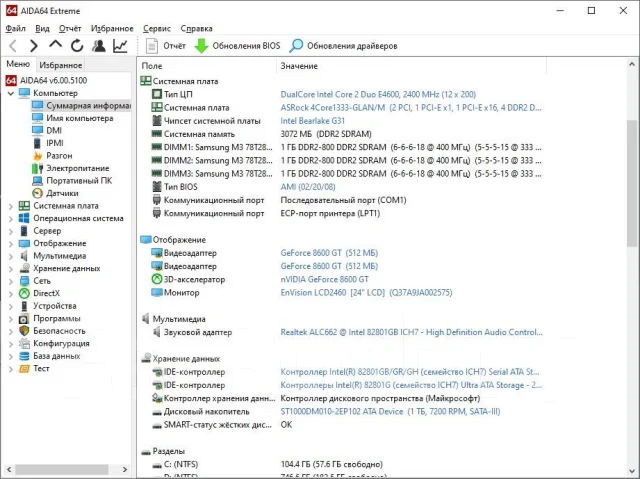Image resolution: width=640 pixels, height=479 pixels.
Task: Open the Справка menu
Action: [x=196, y=29]
